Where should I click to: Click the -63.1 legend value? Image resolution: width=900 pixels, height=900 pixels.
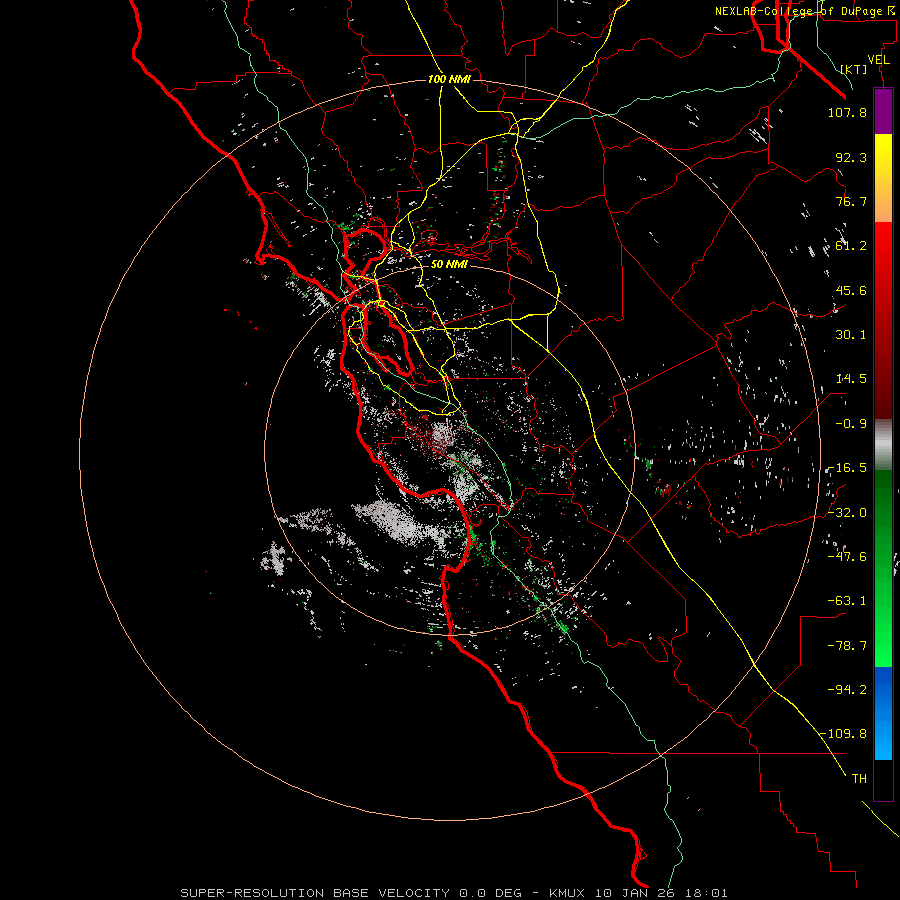[x=847, y=601]
